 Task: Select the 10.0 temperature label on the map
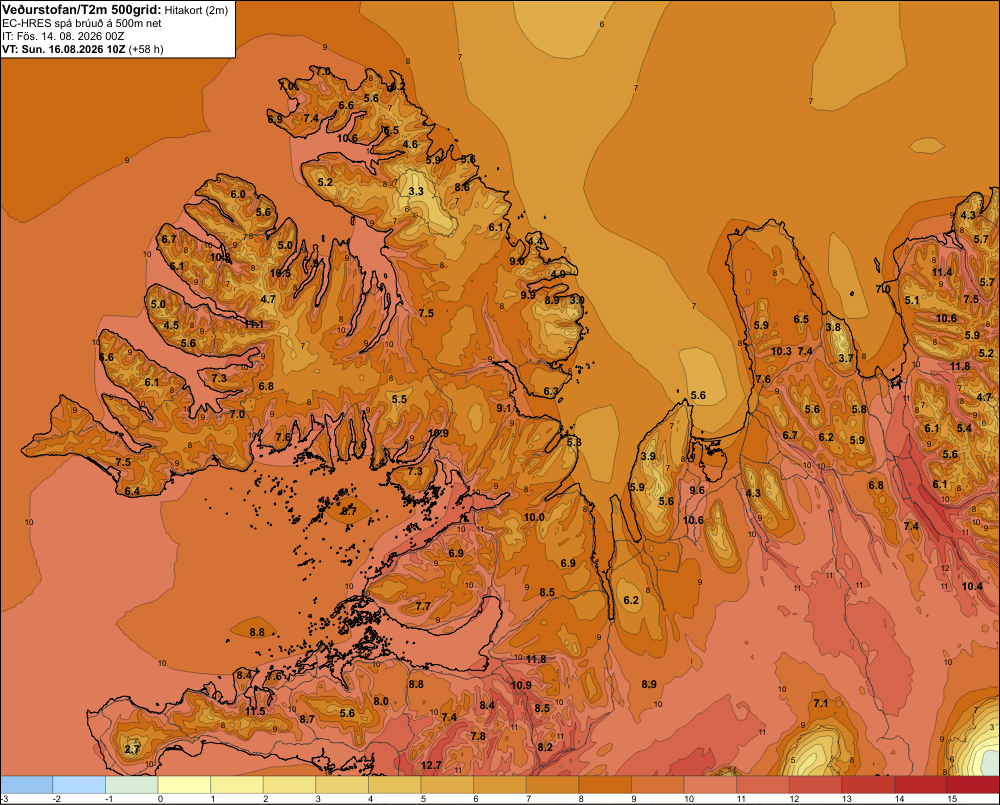(x=534, y=517)
